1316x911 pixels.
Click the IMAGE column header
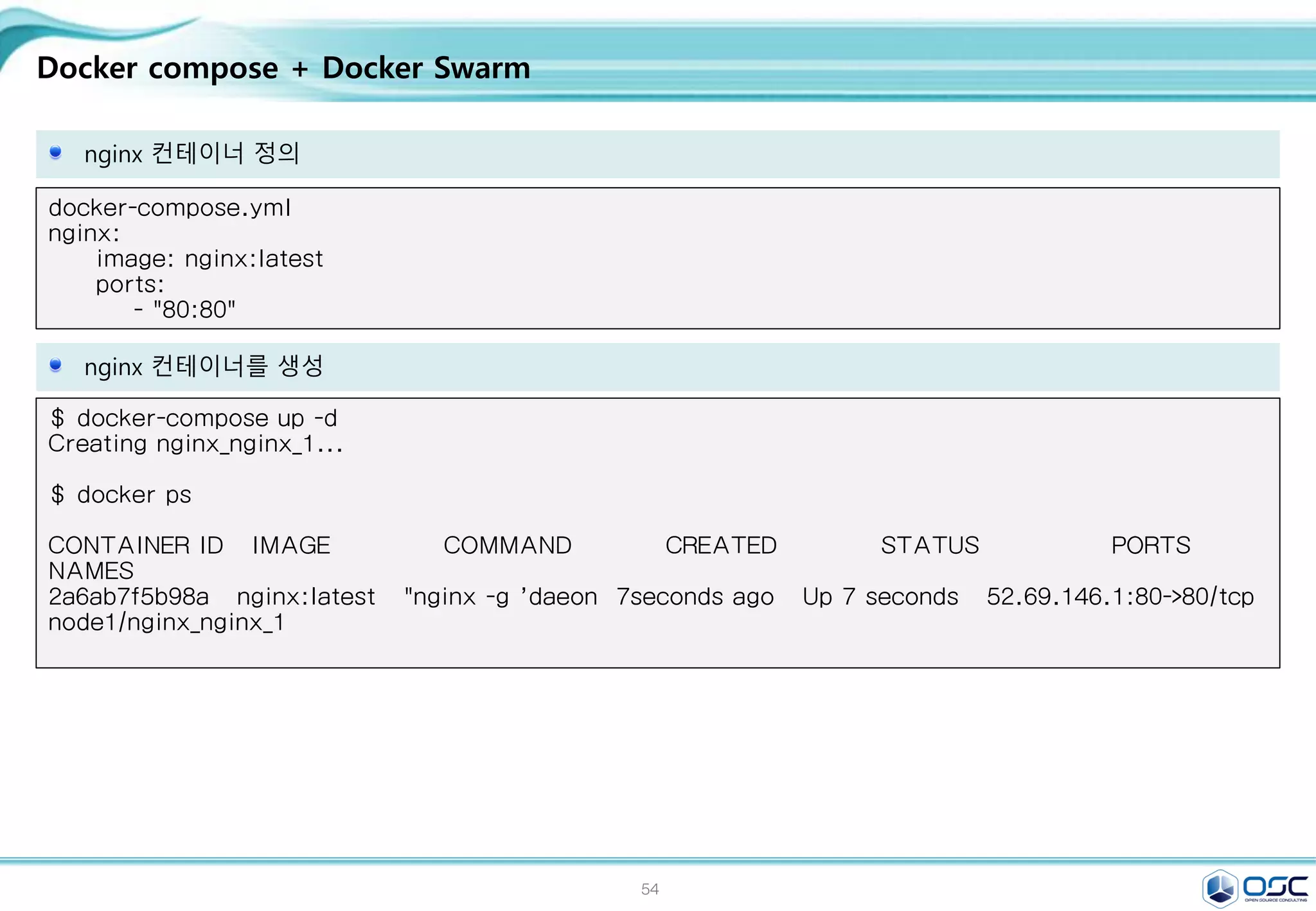click(291, 545)
